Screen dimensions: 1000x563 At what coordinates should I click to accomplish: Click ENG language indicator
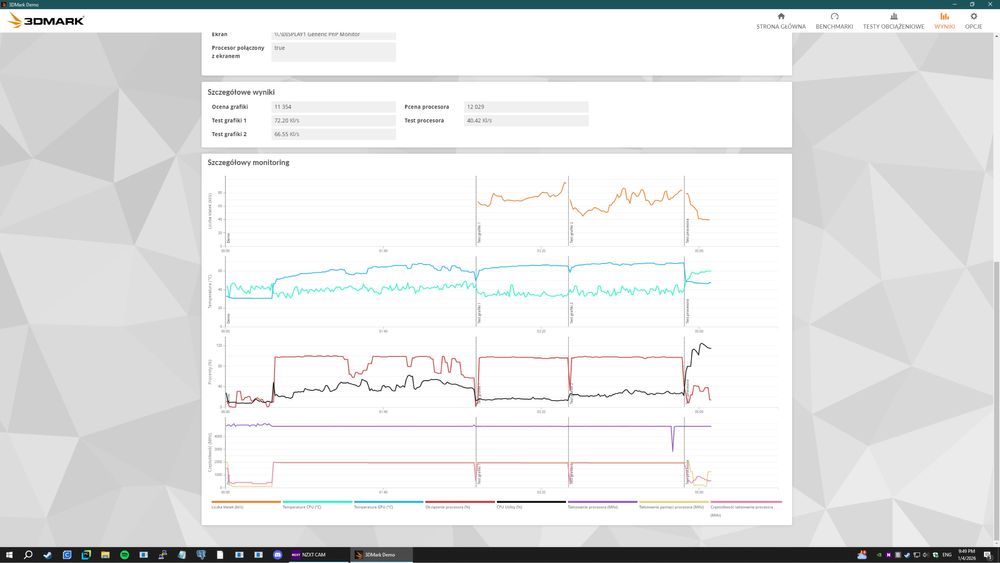click(x=947, y=555)
